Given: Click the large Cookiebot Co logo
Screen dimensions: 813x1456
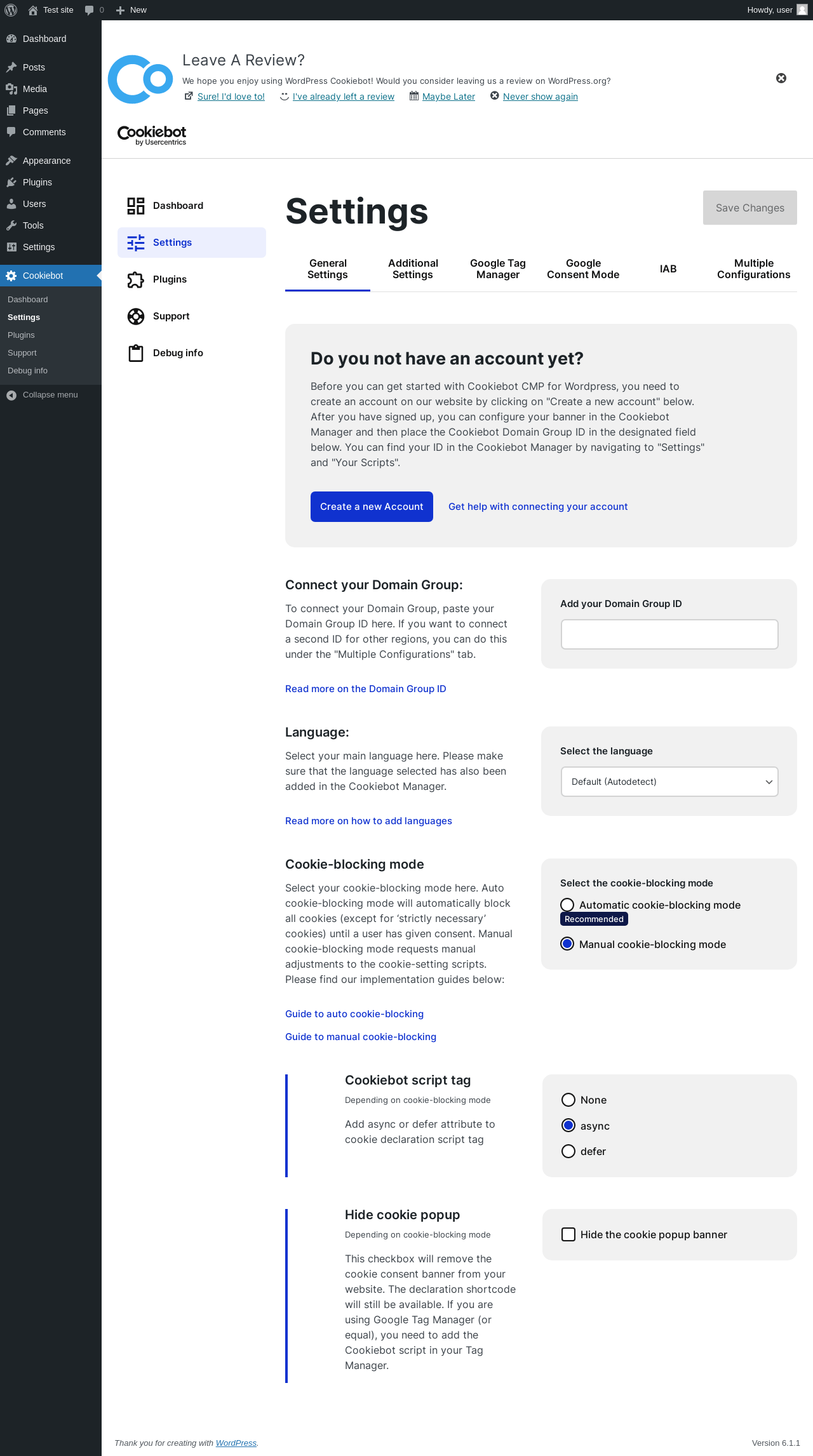Looking at the screenshot, I should click(140, 79).
